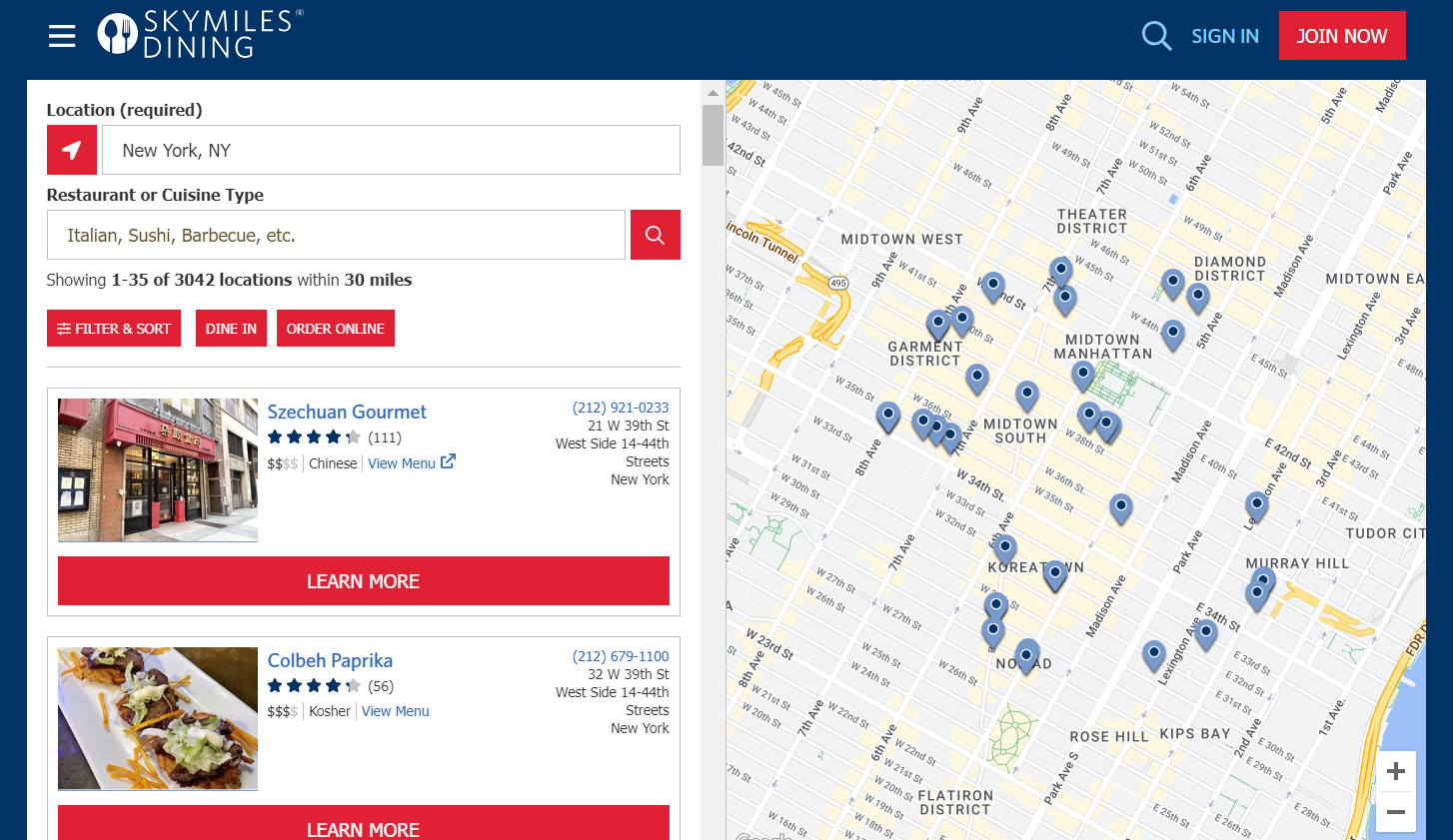Click map pin near Midtown Manhattan label

coord(1083,376)
